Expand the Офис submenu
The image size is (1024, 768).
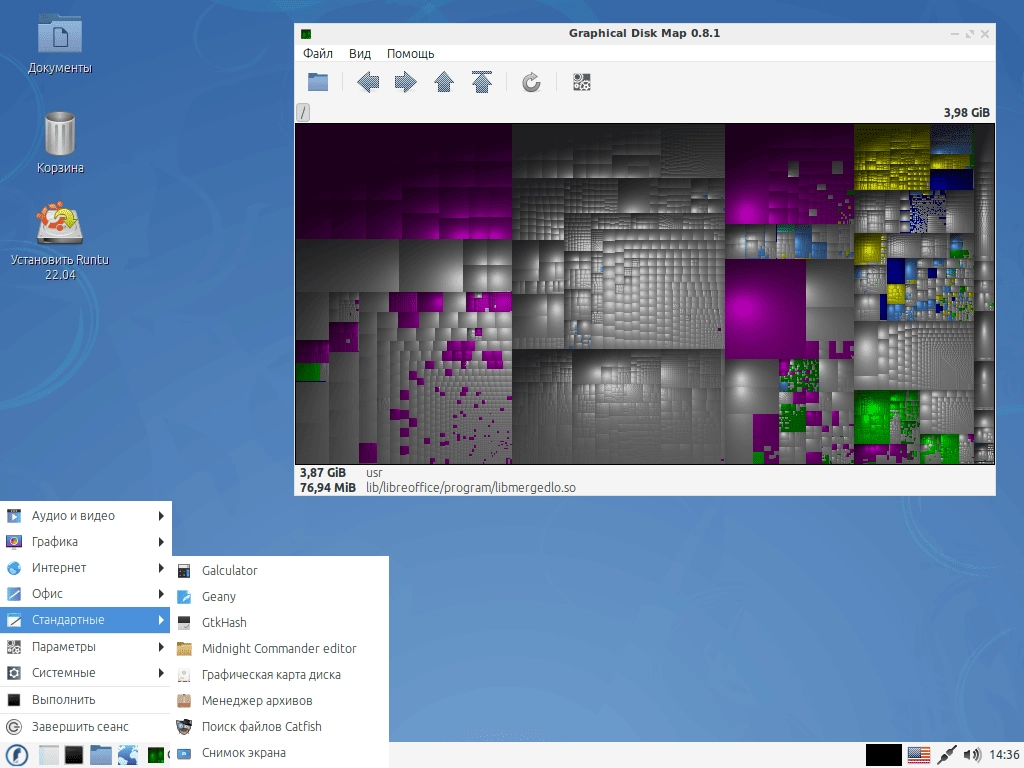click(x=85, y=594)
